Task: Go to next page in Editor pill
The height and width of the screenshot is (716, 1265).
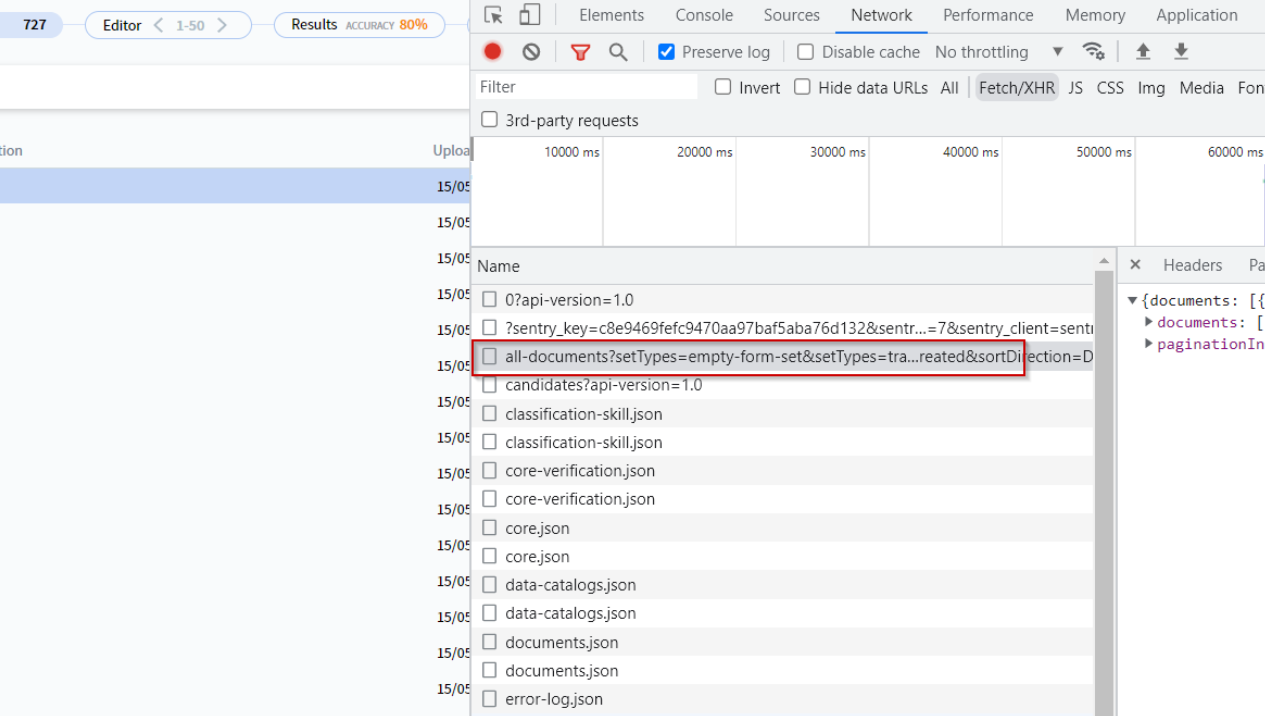Action: [222, 25]
